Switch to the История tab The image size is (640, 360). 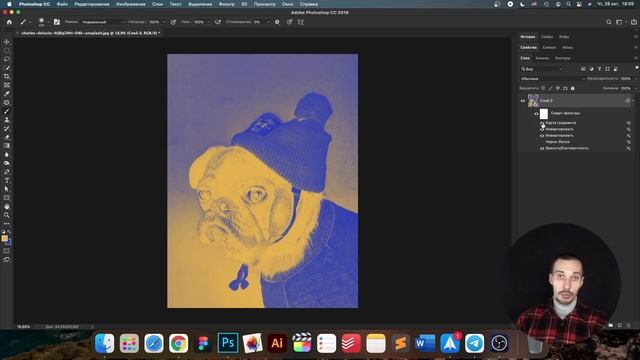(x=527, y=37)
